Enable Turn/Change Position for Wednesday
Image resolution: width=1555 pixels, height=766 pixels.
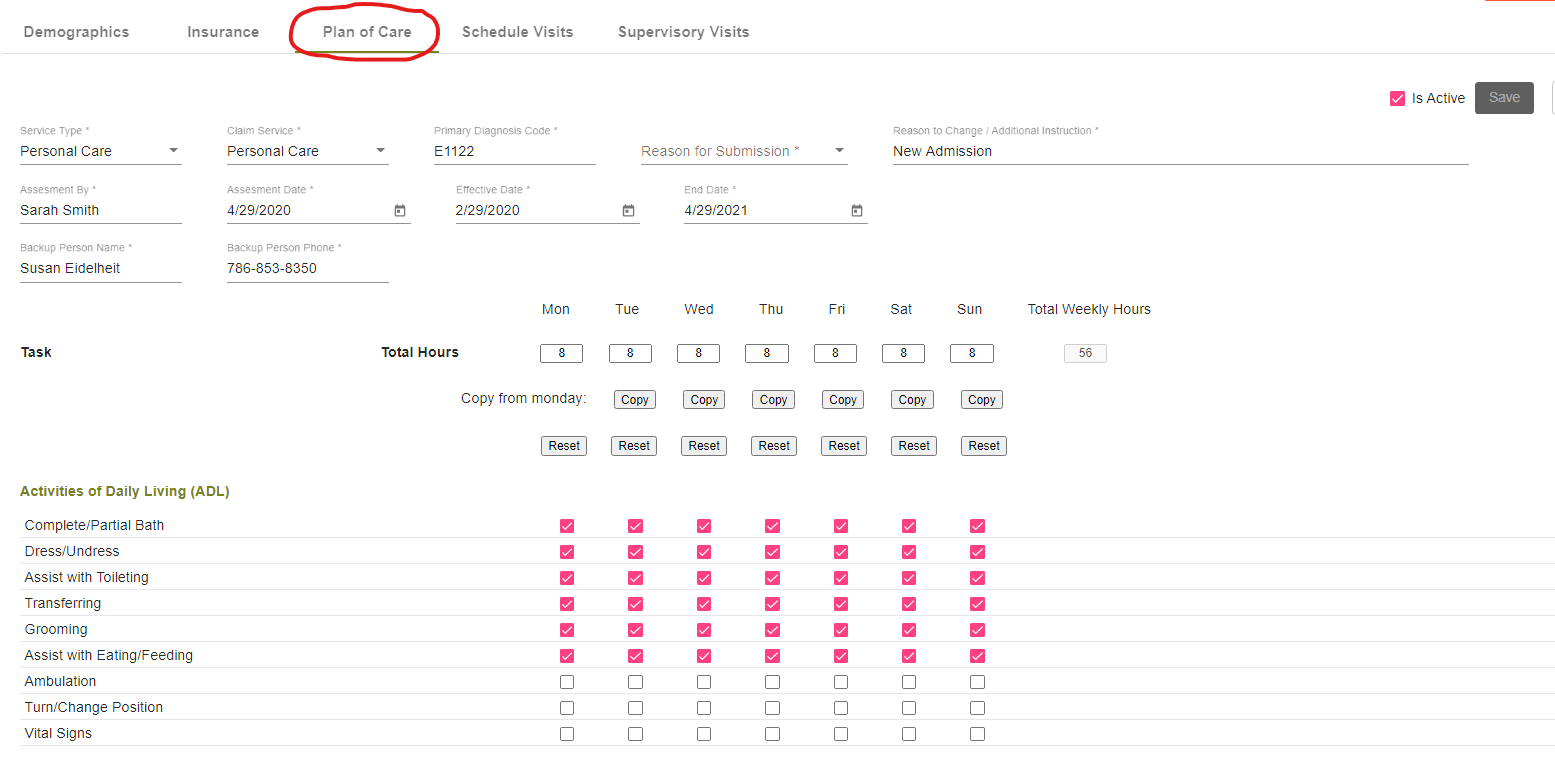[704, 707]
